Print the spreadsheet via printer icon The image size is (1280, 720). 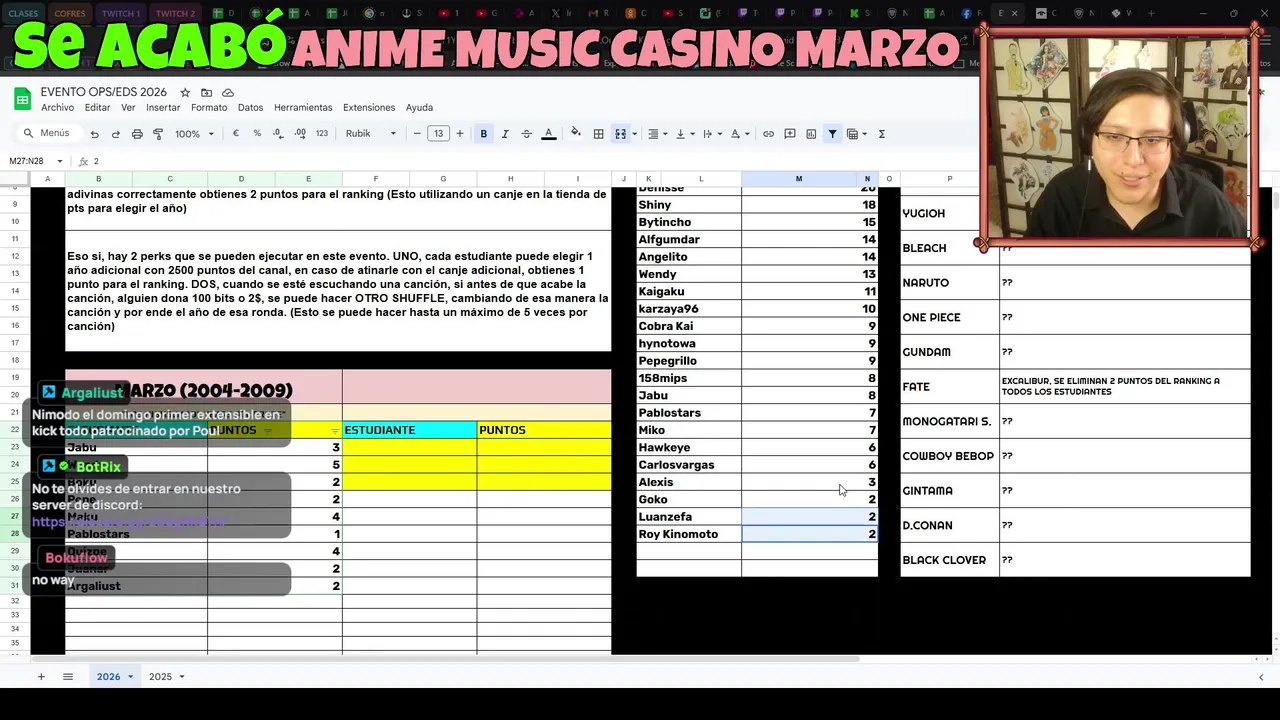coord(137,134)
